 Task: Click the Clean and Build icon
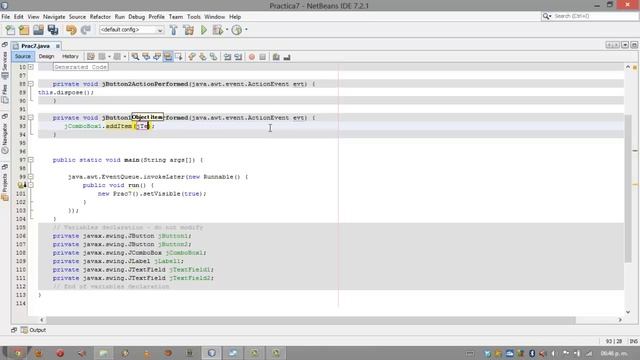(x=189, y=30)
